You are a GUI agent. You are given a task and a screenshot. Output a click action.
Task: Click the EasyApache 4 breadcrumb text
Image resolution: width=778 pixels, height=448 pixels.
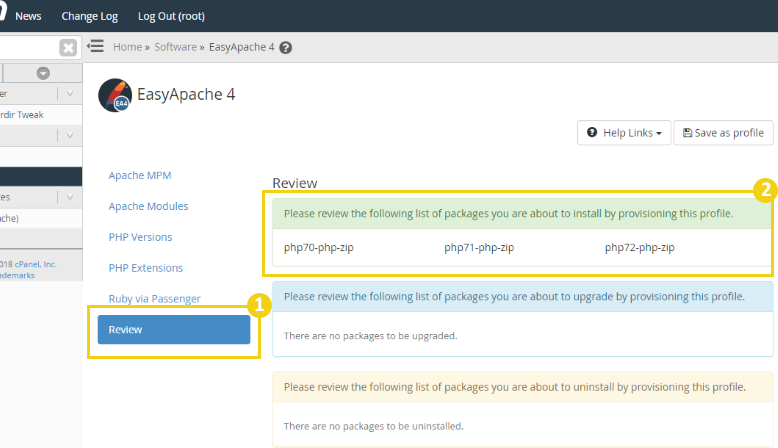242,47
